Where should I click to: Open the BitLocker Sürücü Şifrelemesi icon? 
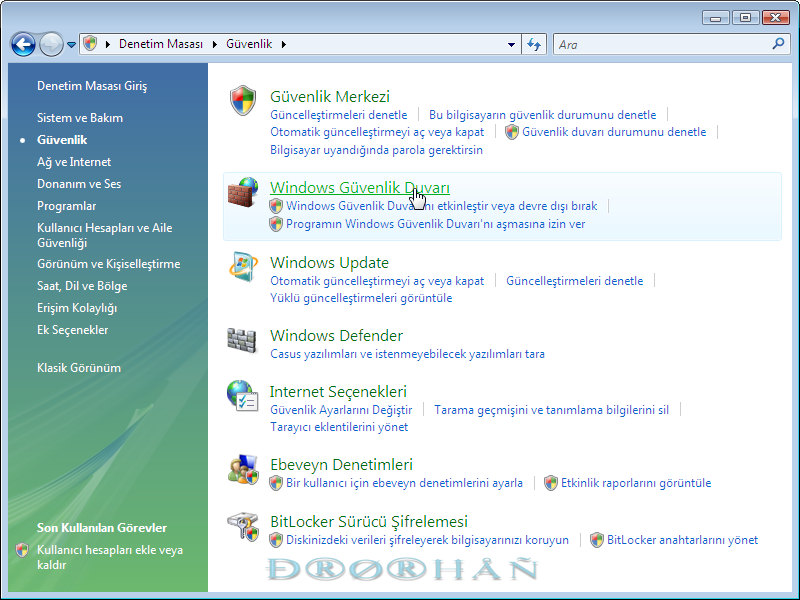243,527
